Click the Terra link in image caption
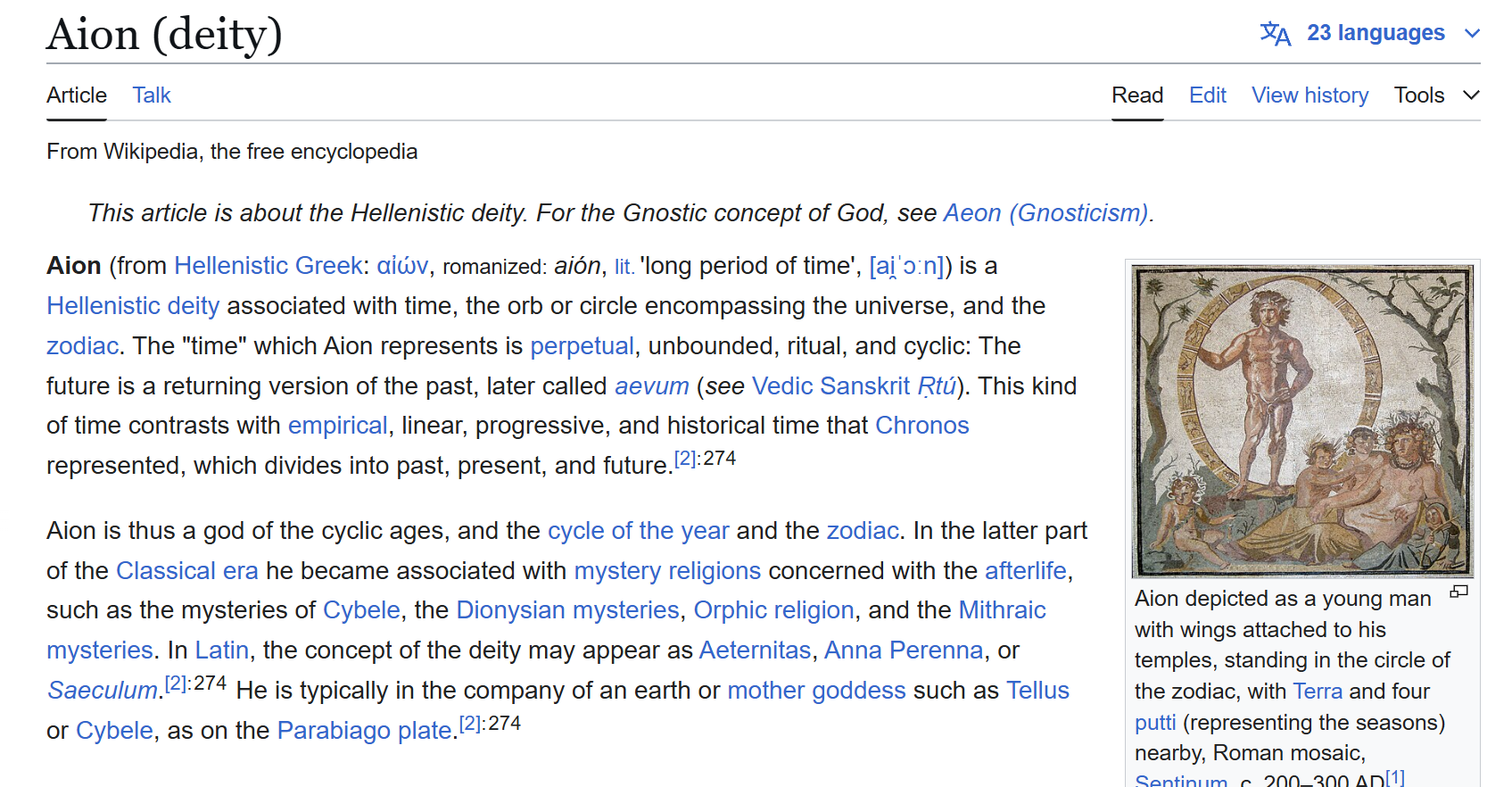 1317,692
